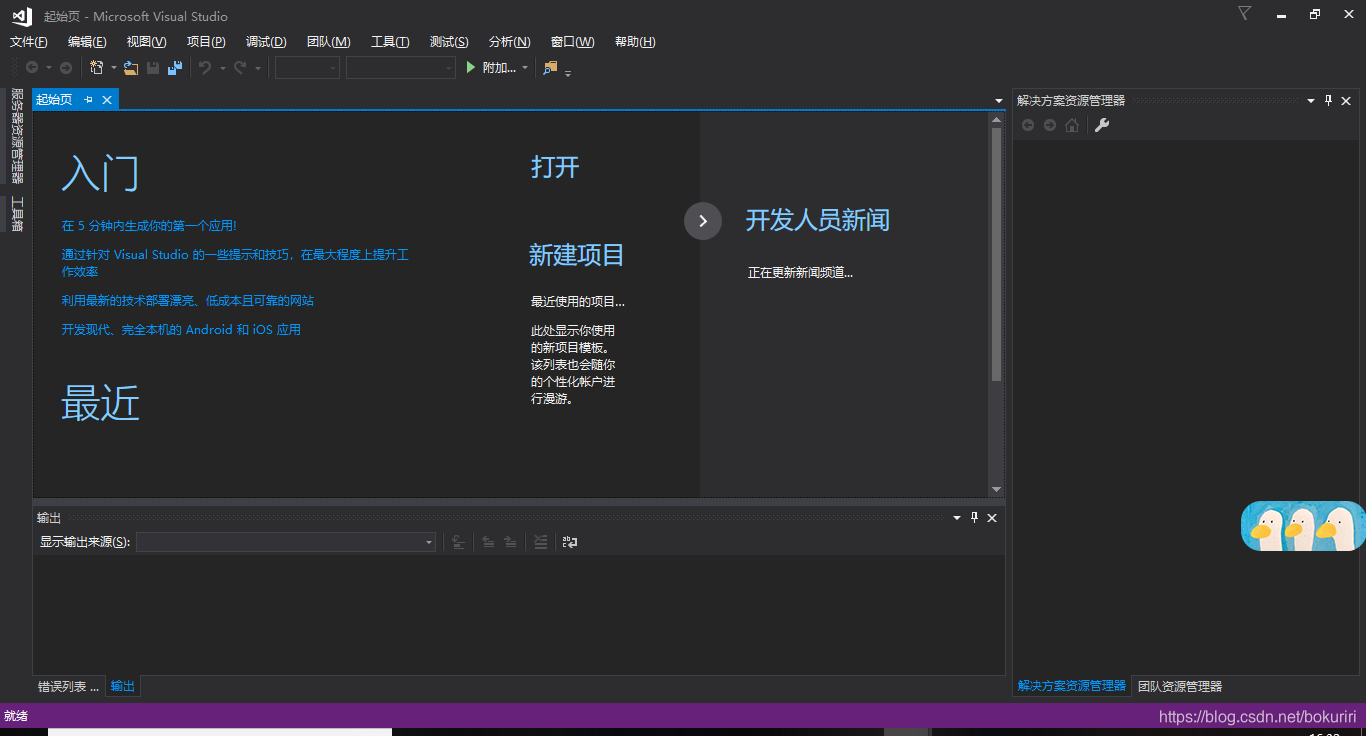Open the 分析(N) menu
1366x736 pixels.
[509, 42]
